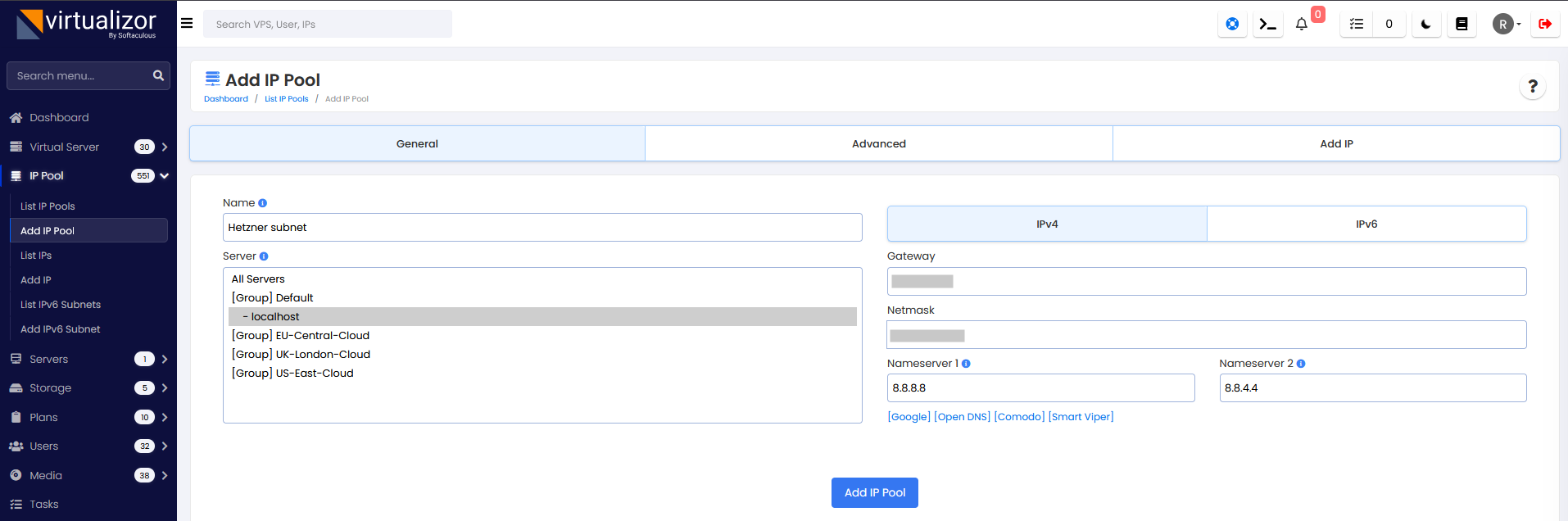This screenshot has width=1568, height=521.
Task: Click the notifications bell icon
Action: (1301, 25)
